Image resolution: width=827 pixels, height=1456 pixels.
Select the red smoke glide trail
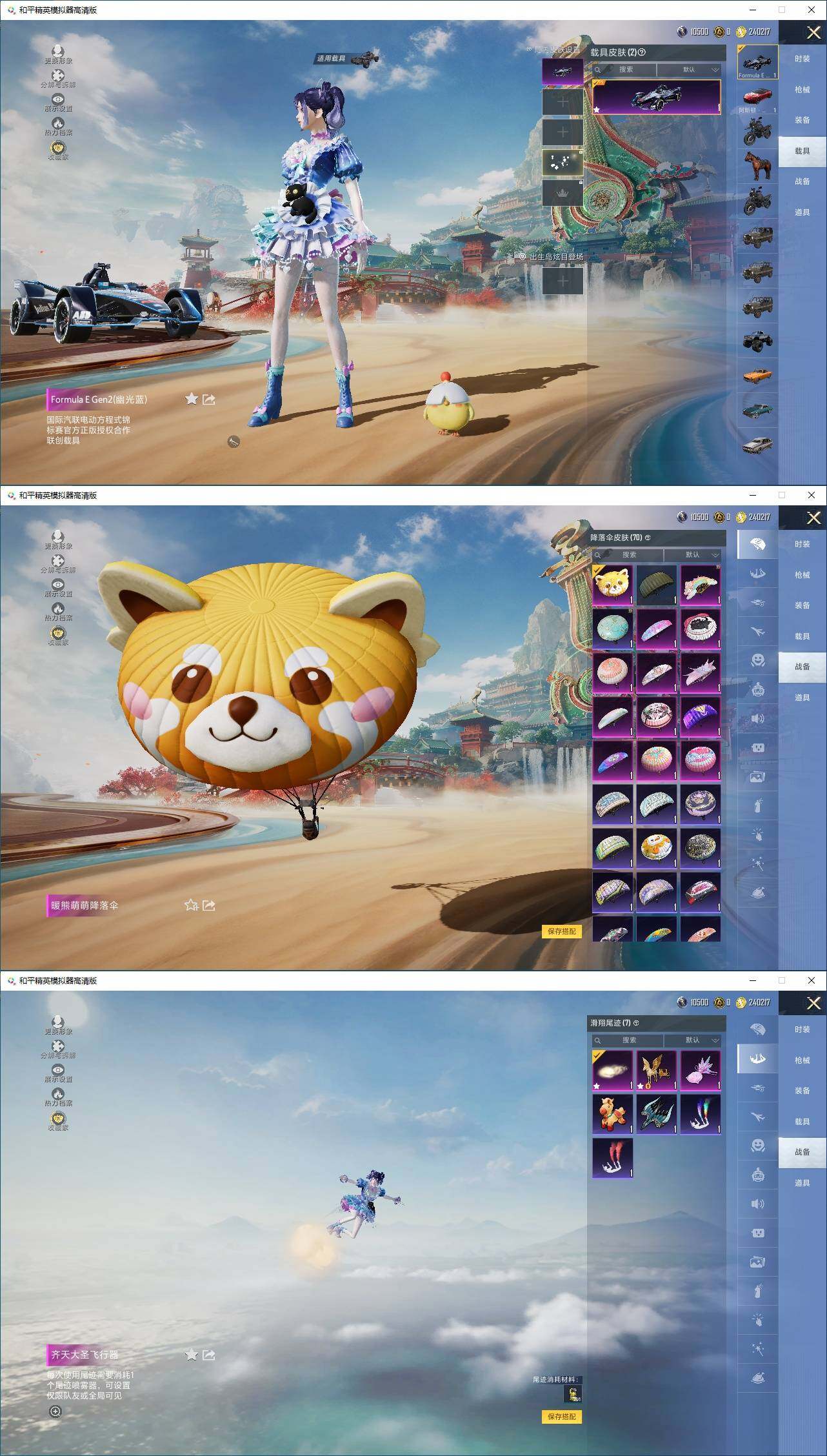click(613, 1158)
